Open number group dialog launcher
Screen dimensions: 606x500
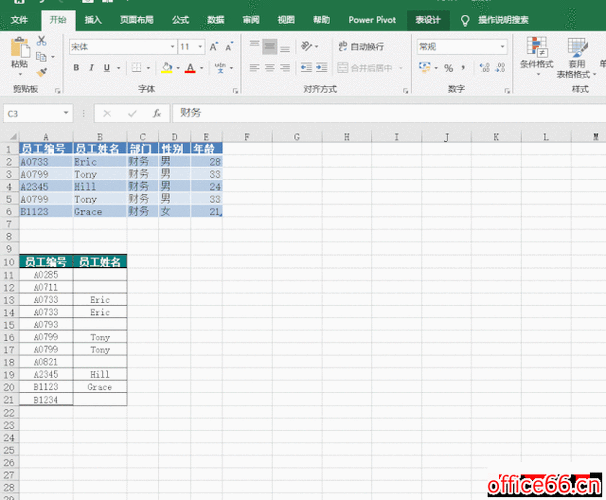(x=507, y=91)
